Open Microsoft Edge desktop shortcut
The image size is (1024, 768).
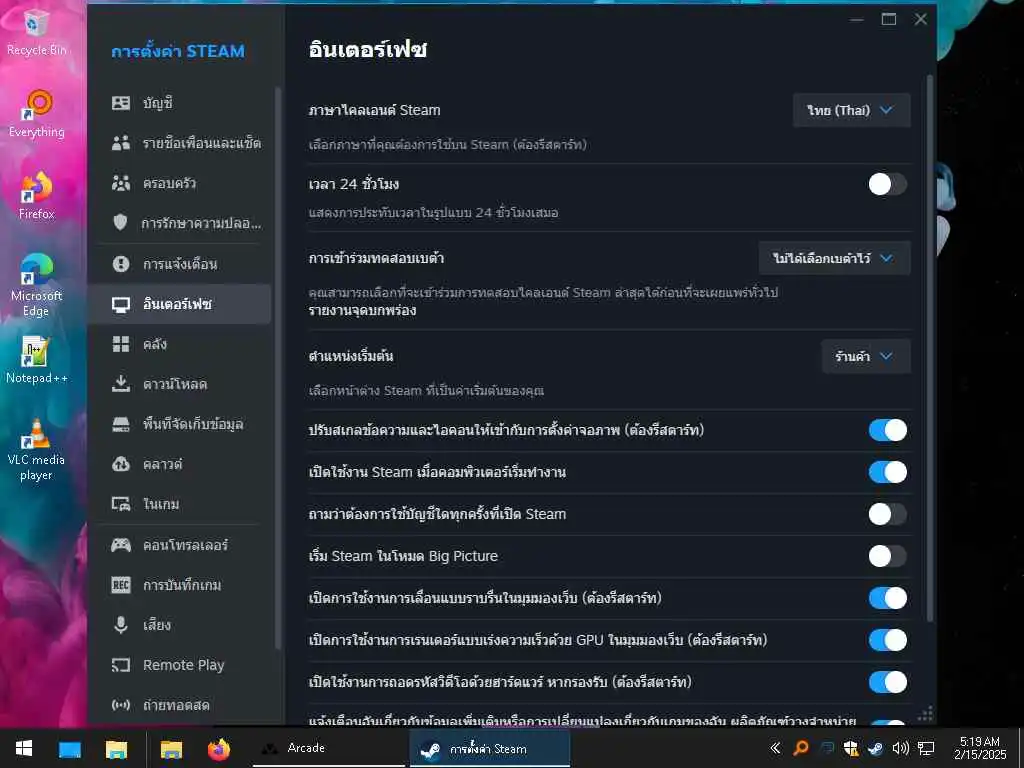[x=36, y=285]
